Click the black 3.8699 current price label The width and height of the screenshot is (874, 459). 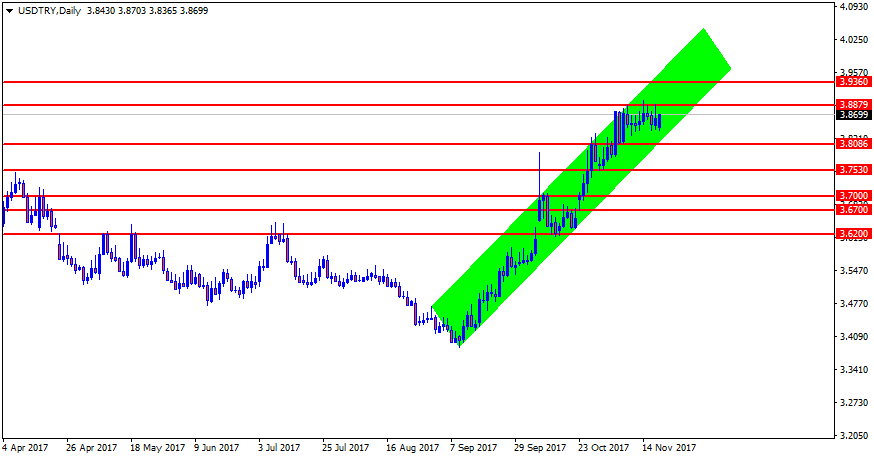point(853,115)
